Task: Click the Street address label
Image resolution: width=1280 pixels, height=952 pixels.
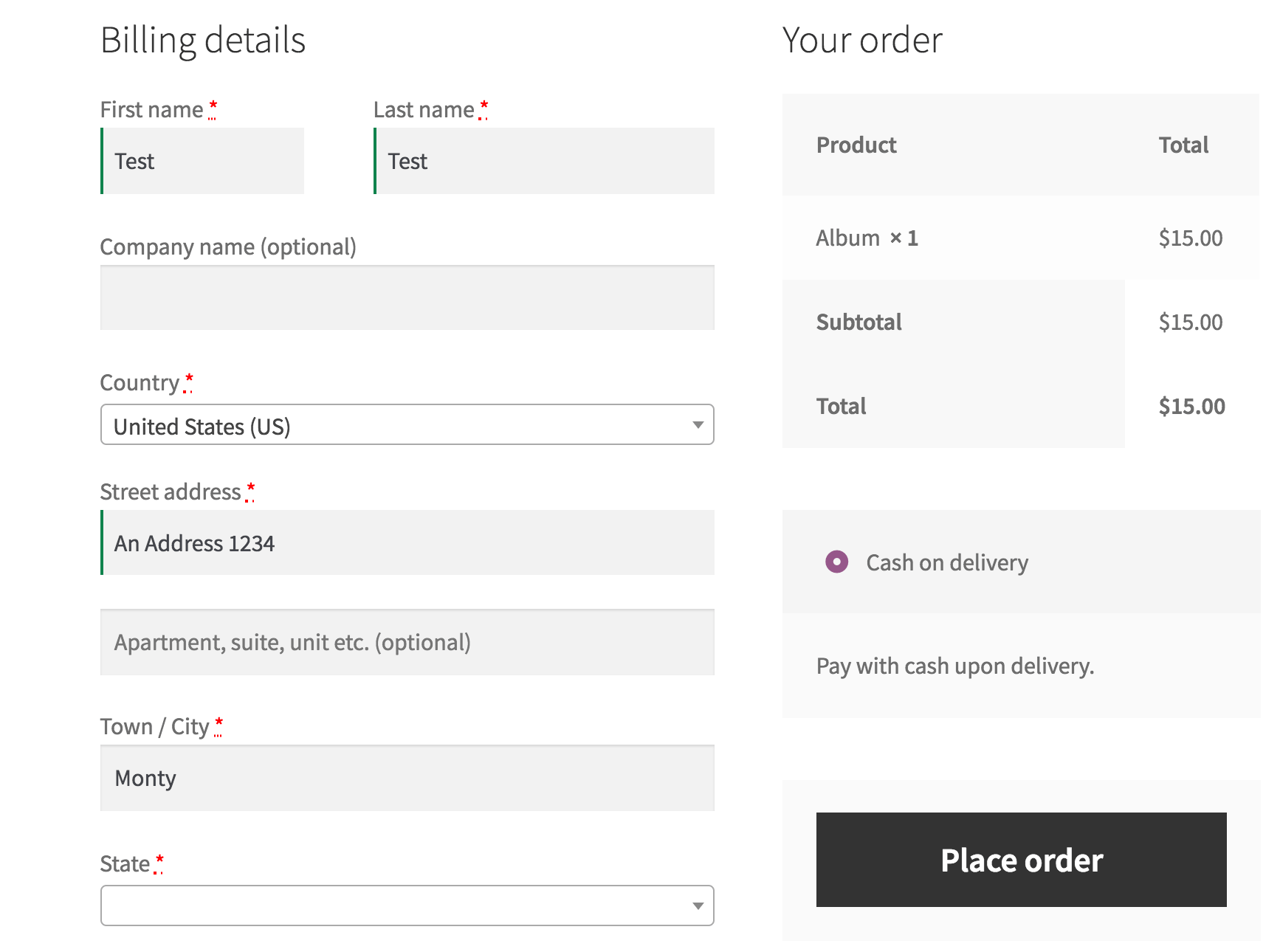Action: (171, 492)
